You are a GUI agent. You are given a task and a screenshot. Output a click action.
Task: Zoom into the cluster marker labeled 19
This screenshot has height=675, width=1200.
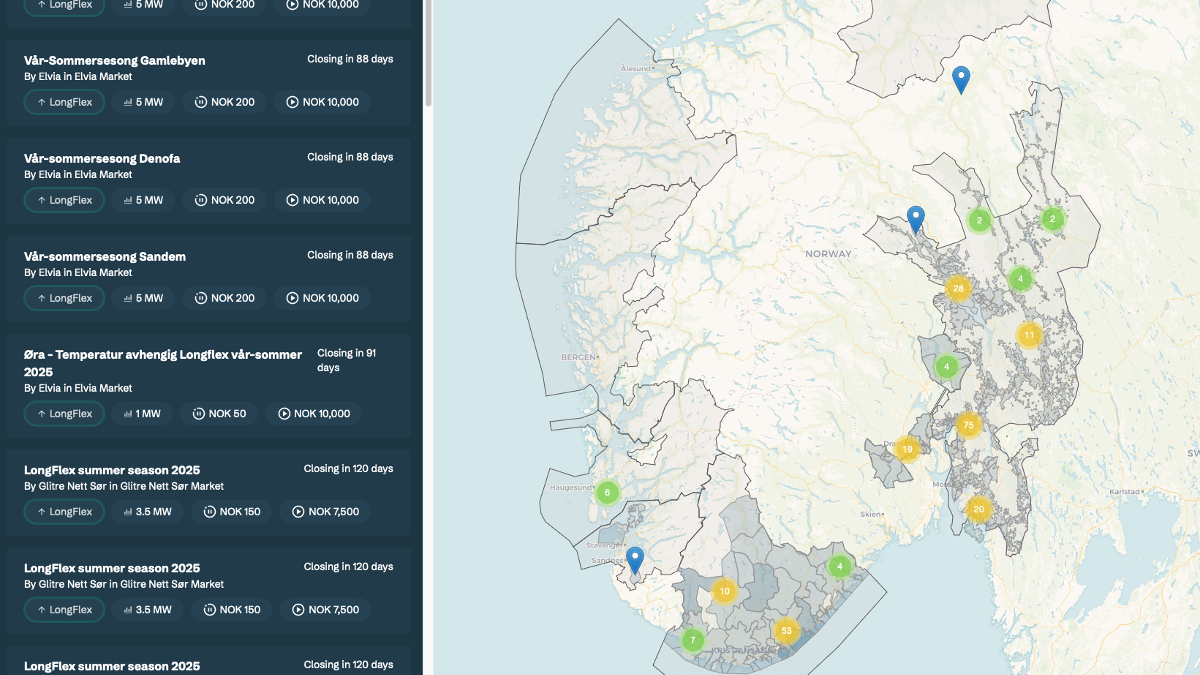[907, 449]
